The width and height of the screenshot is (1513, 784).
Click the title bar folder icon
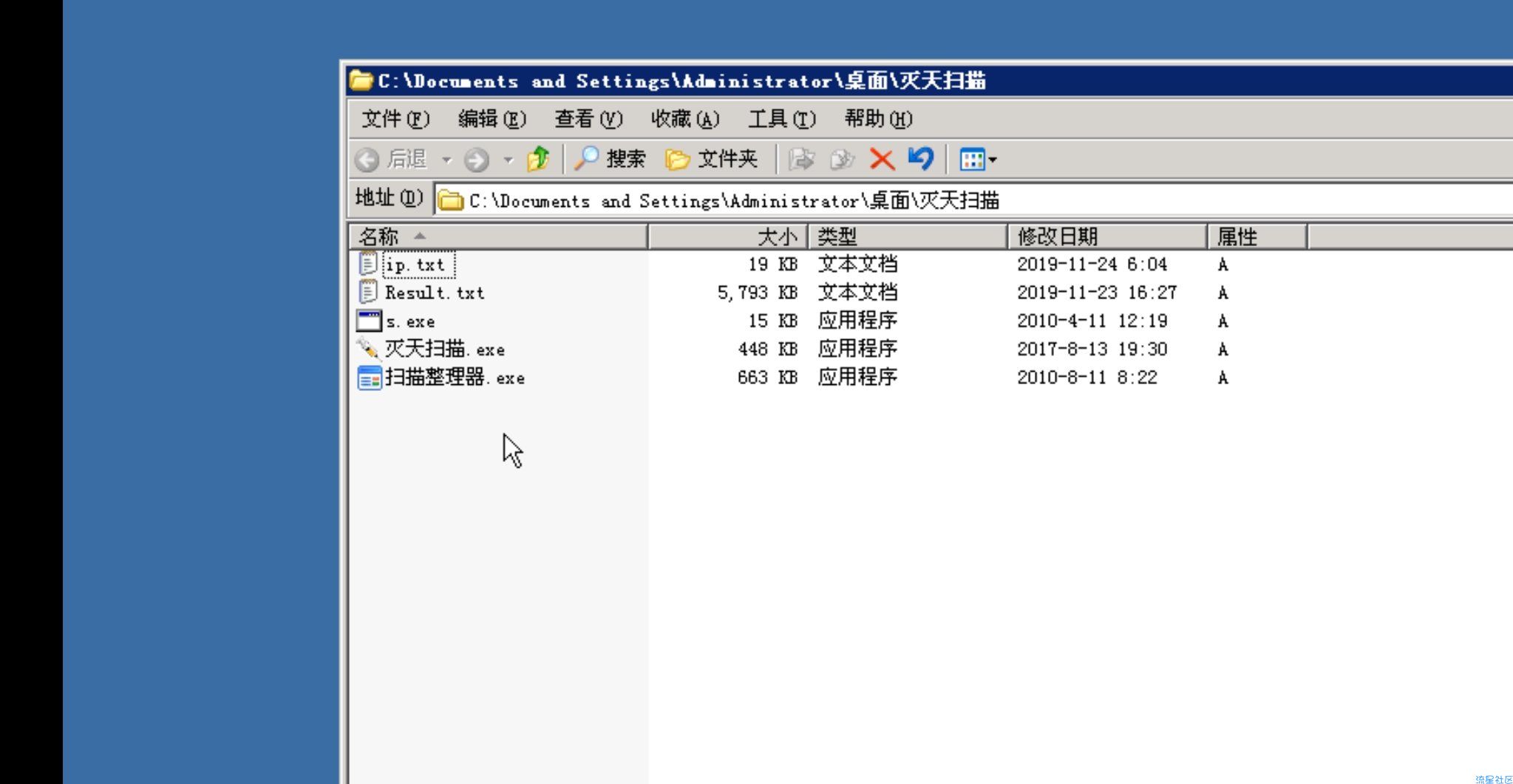click(361, 80)
